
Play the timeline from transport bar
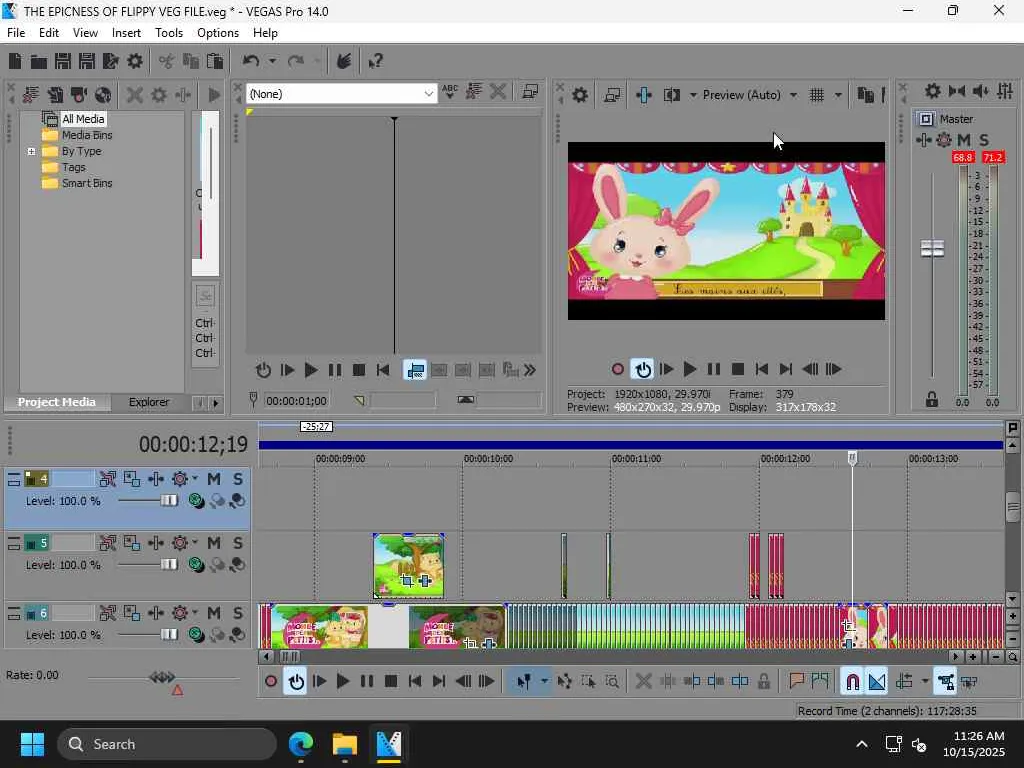[x=342, y=681]
